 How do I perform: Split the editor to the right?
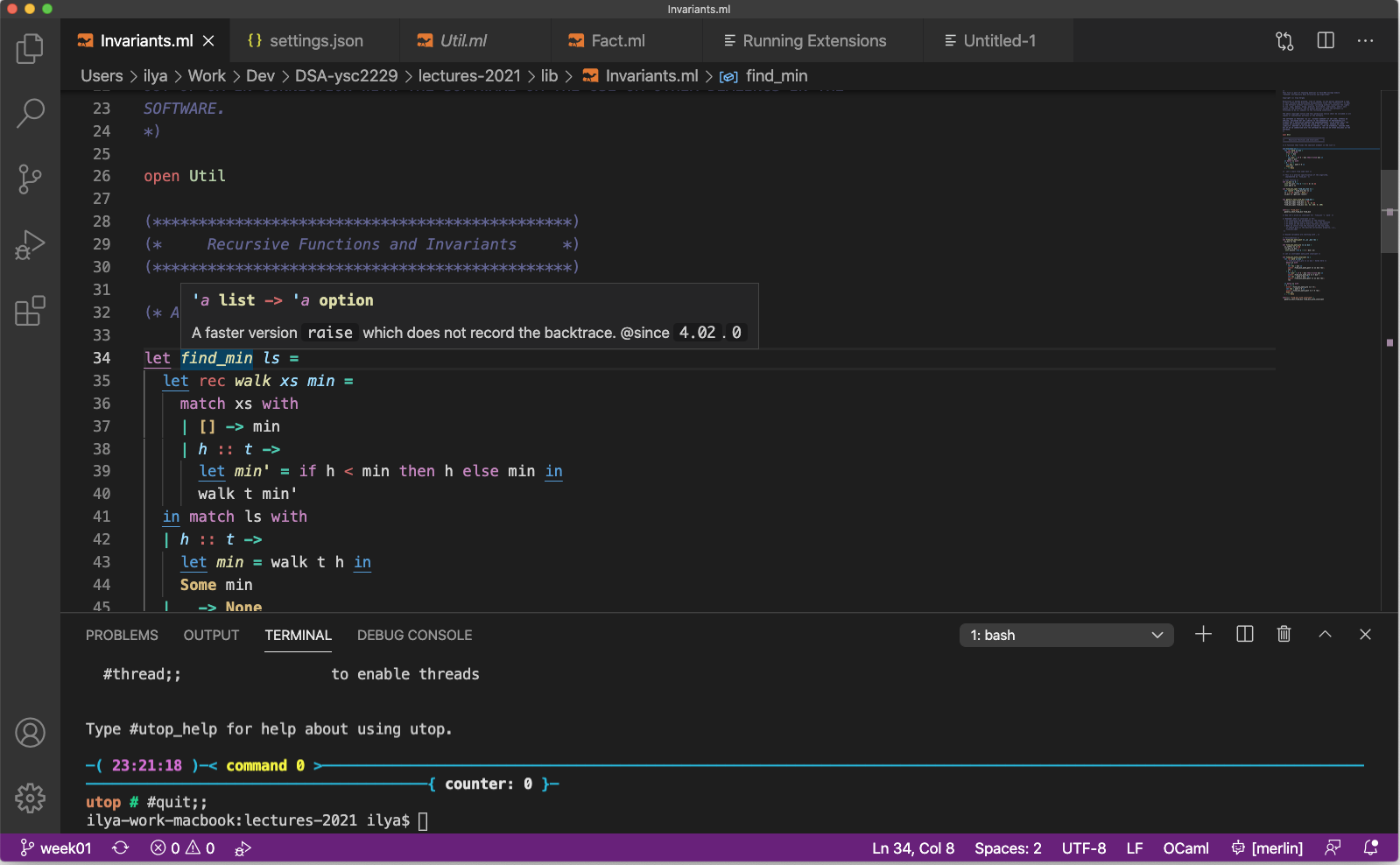click(x=1326, y=41)
